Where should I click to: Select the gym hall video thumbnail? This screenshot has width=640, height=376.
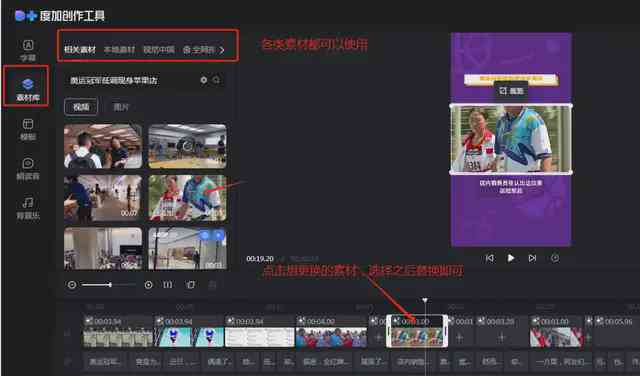tap(187, 146)
